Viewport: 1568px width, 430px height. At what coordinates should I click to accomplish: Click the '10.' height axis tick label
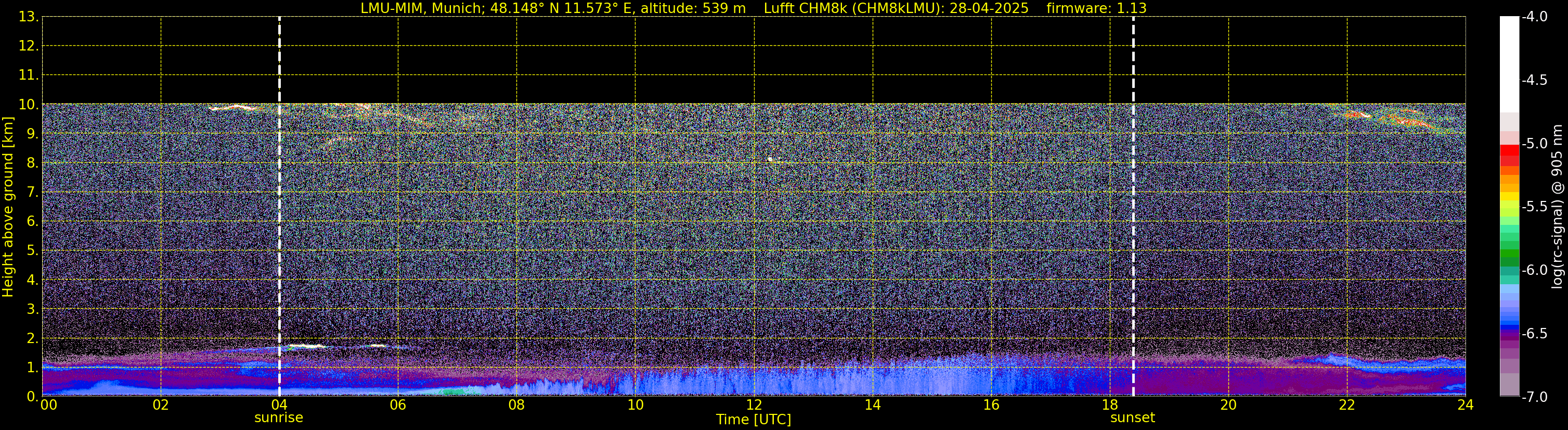point(29,104)
